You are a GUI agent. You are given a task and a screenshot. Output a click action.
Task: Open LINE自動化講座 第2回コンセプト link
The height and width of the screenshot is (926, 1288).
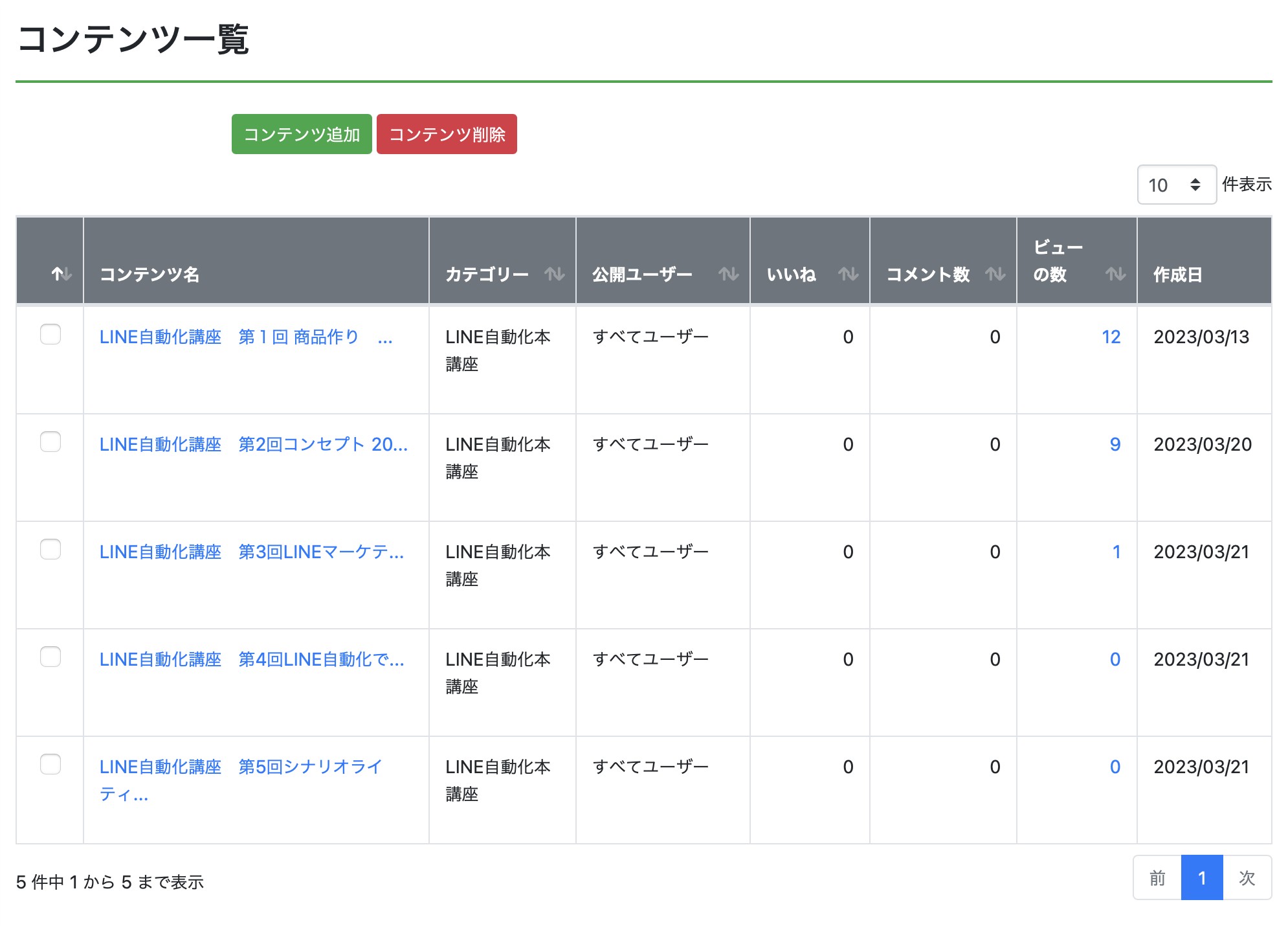[254, 444]
